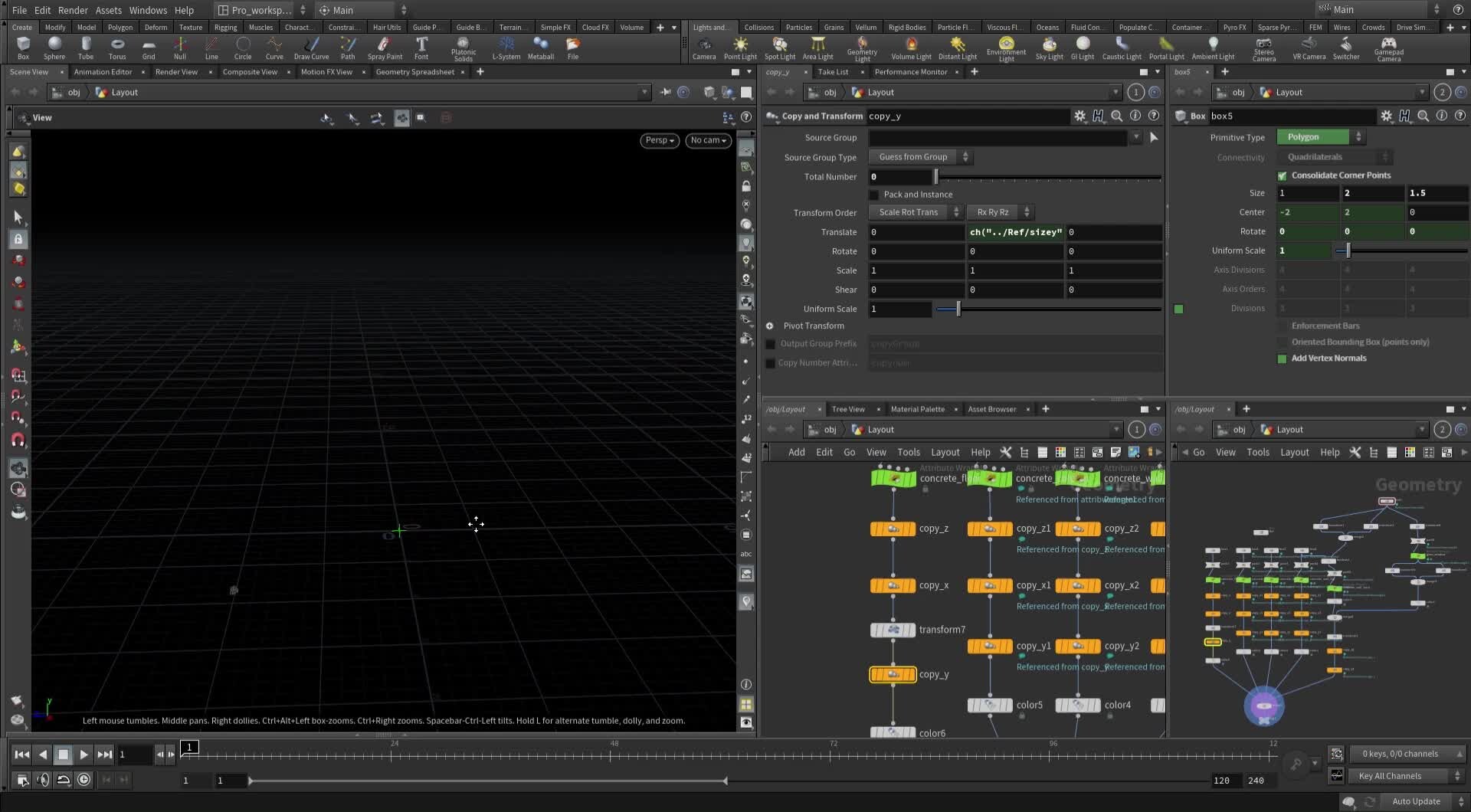The width and height of the screenshot is (1471, 812).
Task: Select the Metaball tool
Action: [541, 47]
